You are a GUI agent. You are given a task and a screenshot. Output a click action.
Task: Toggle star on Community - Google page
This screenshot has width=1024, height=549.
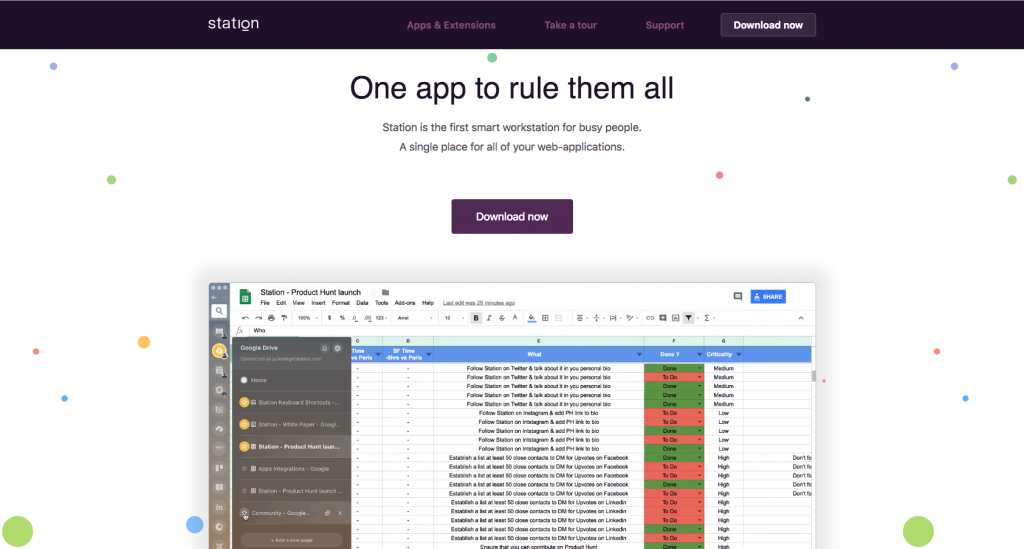point(244,513)
